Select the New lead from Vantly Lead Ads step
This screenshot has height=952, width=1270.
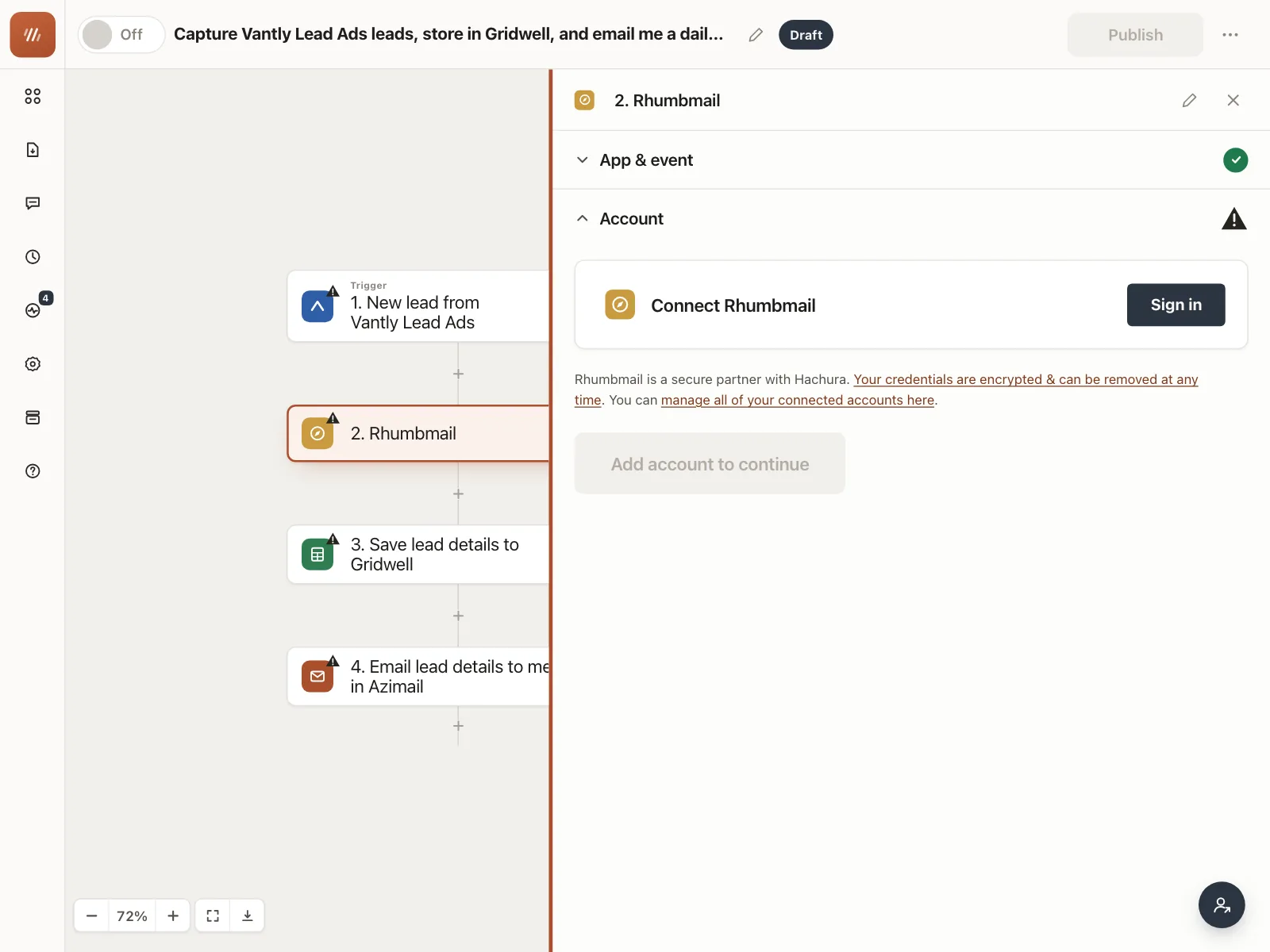point(418,306)
